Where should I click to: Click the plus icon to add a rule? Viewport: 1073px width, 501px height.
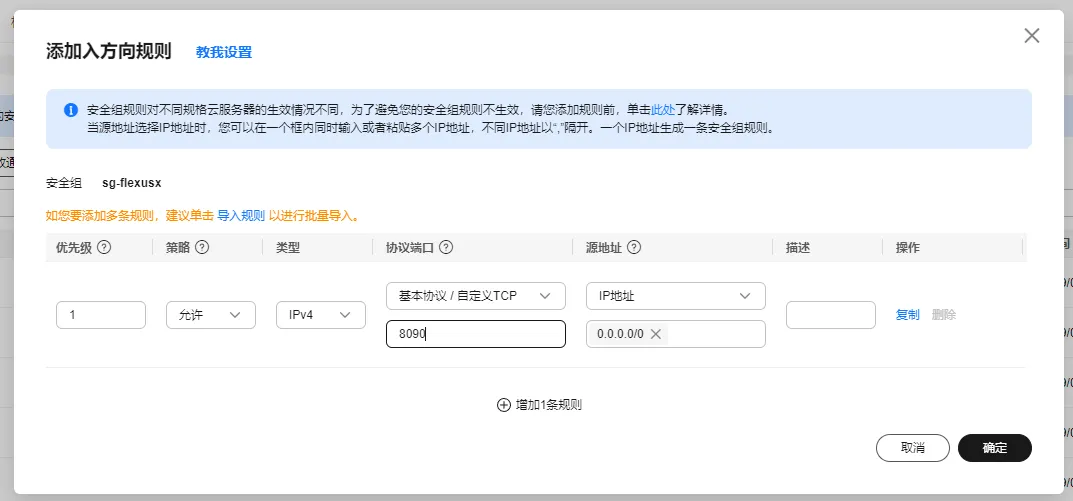[x=503, y=405]
